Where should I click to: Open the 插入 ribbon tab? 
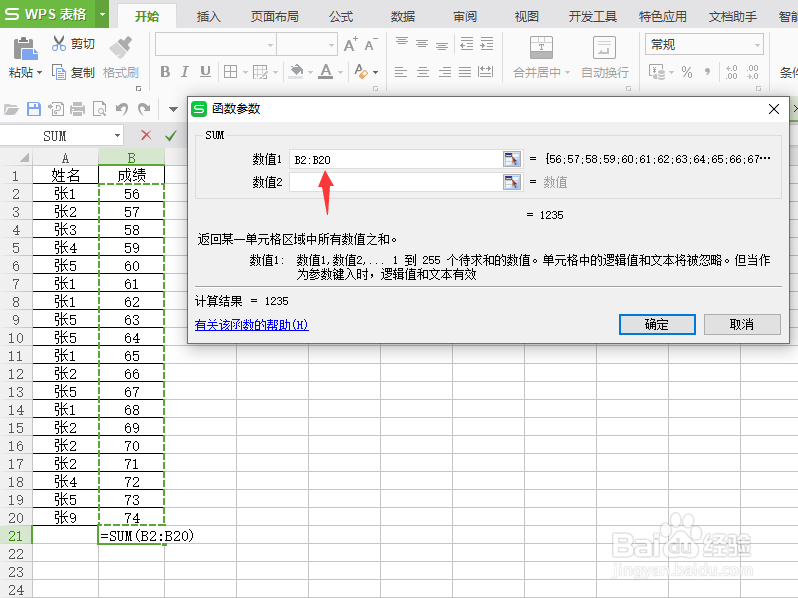pyautogui.click(x=209, y=16)
